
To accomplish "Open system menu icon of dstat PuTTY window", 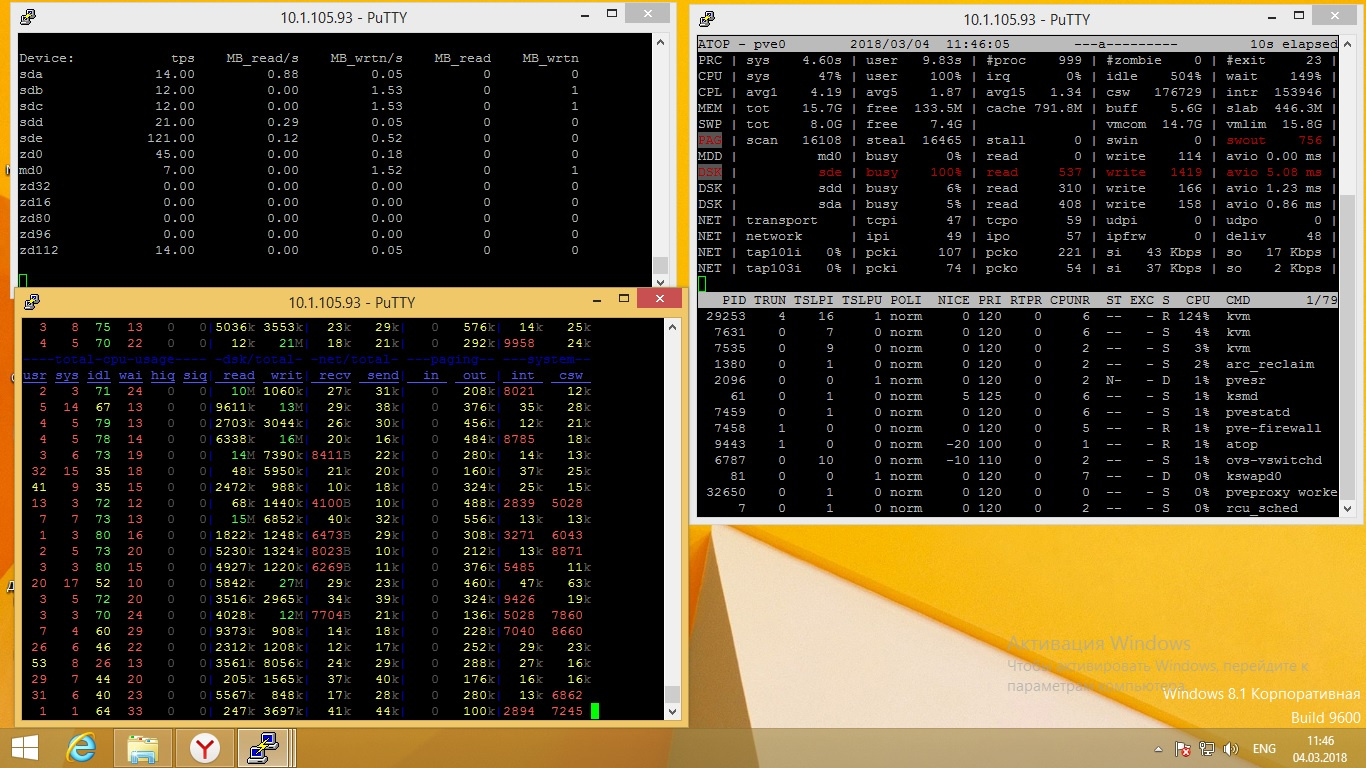I will [32, 302].
